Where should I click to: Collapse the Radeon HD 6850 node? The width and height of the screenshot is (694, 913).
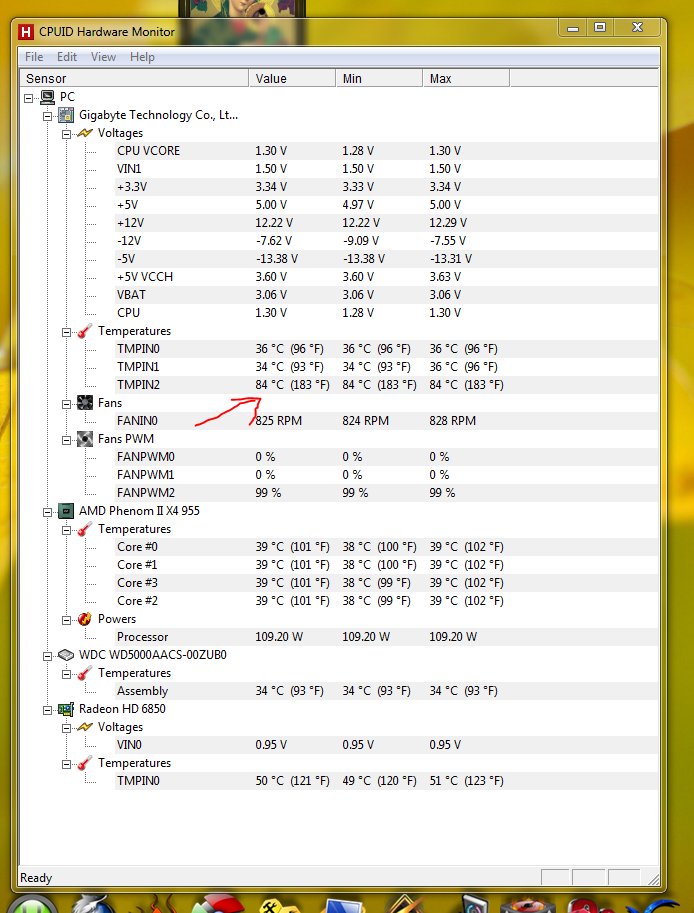[x=47, y=710]
